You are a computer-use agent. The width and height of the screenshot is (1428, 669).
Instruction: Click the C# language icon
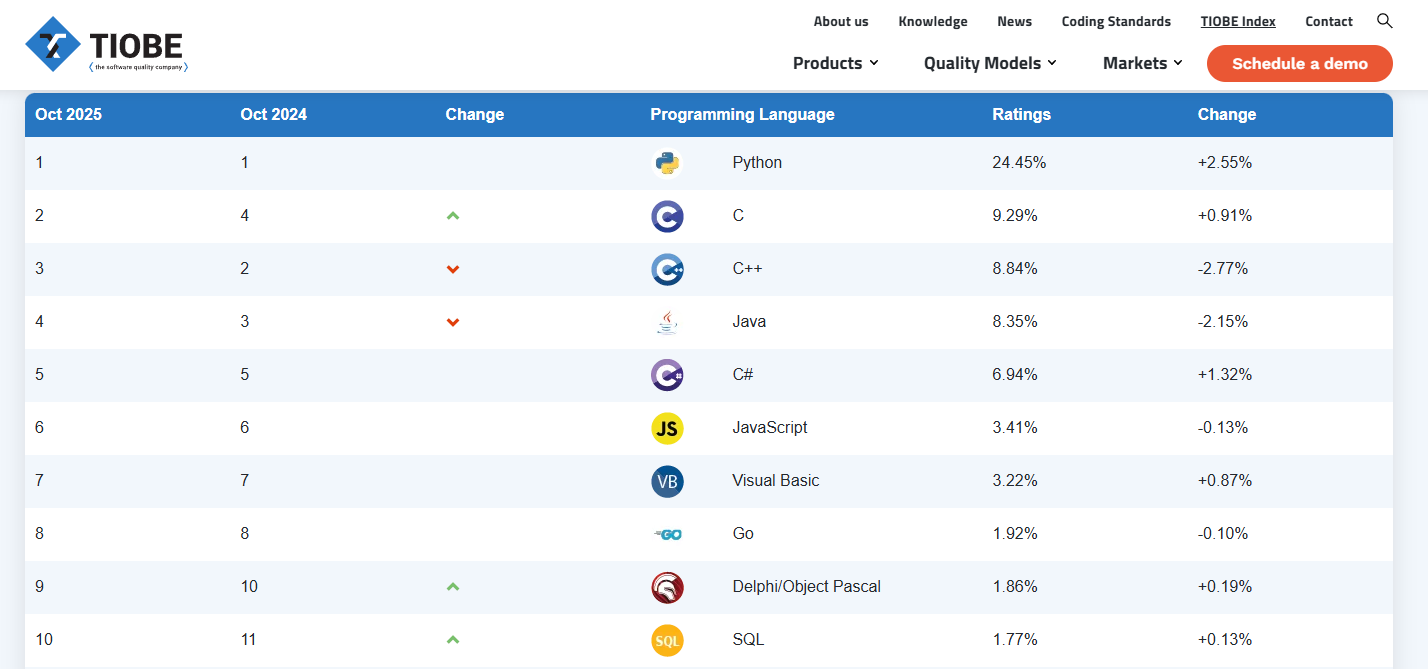(x=667, y=375)
